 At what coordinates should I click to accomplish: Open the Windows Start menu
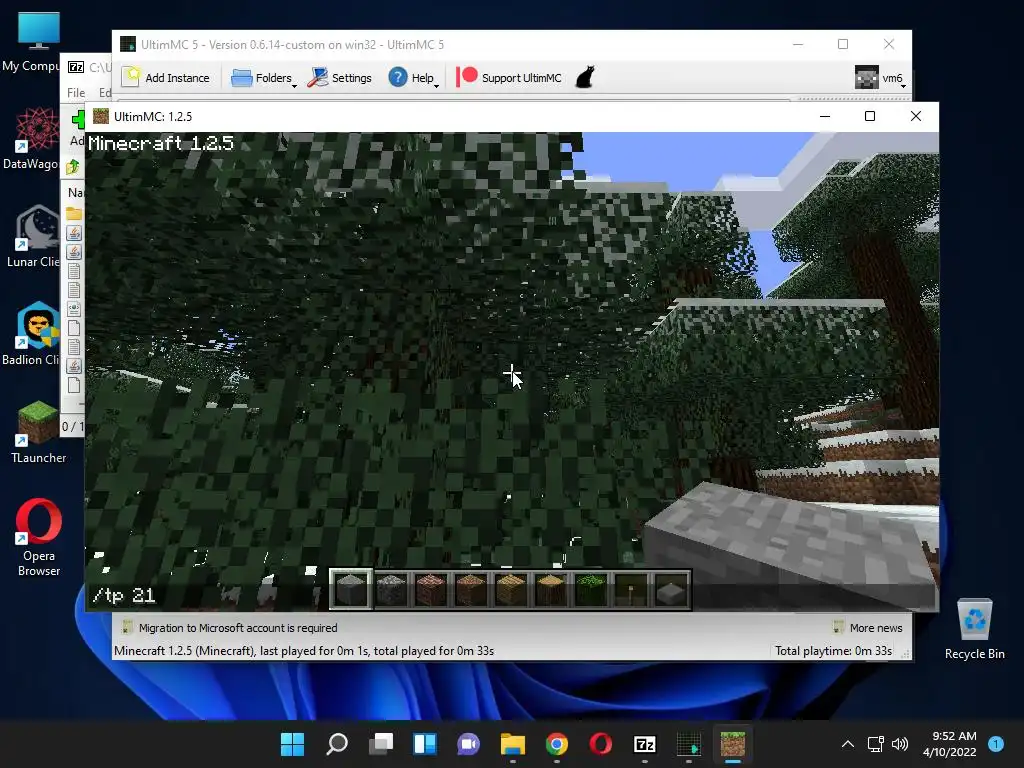coord(292,744)
